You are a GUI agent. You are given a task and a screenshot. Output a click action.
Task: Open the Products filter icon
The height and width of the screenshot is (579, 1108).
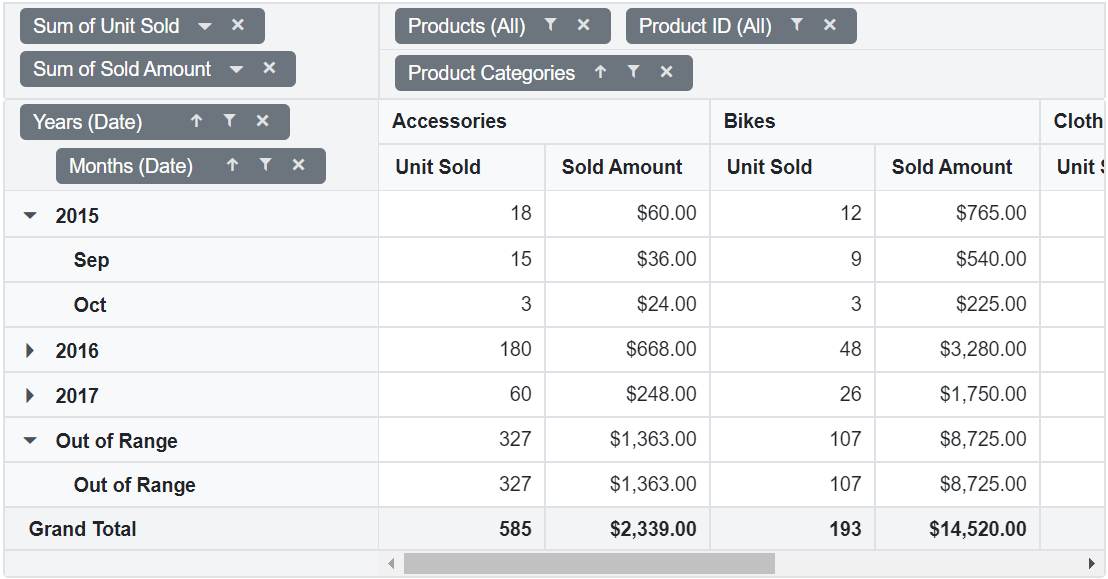point(551,26)
